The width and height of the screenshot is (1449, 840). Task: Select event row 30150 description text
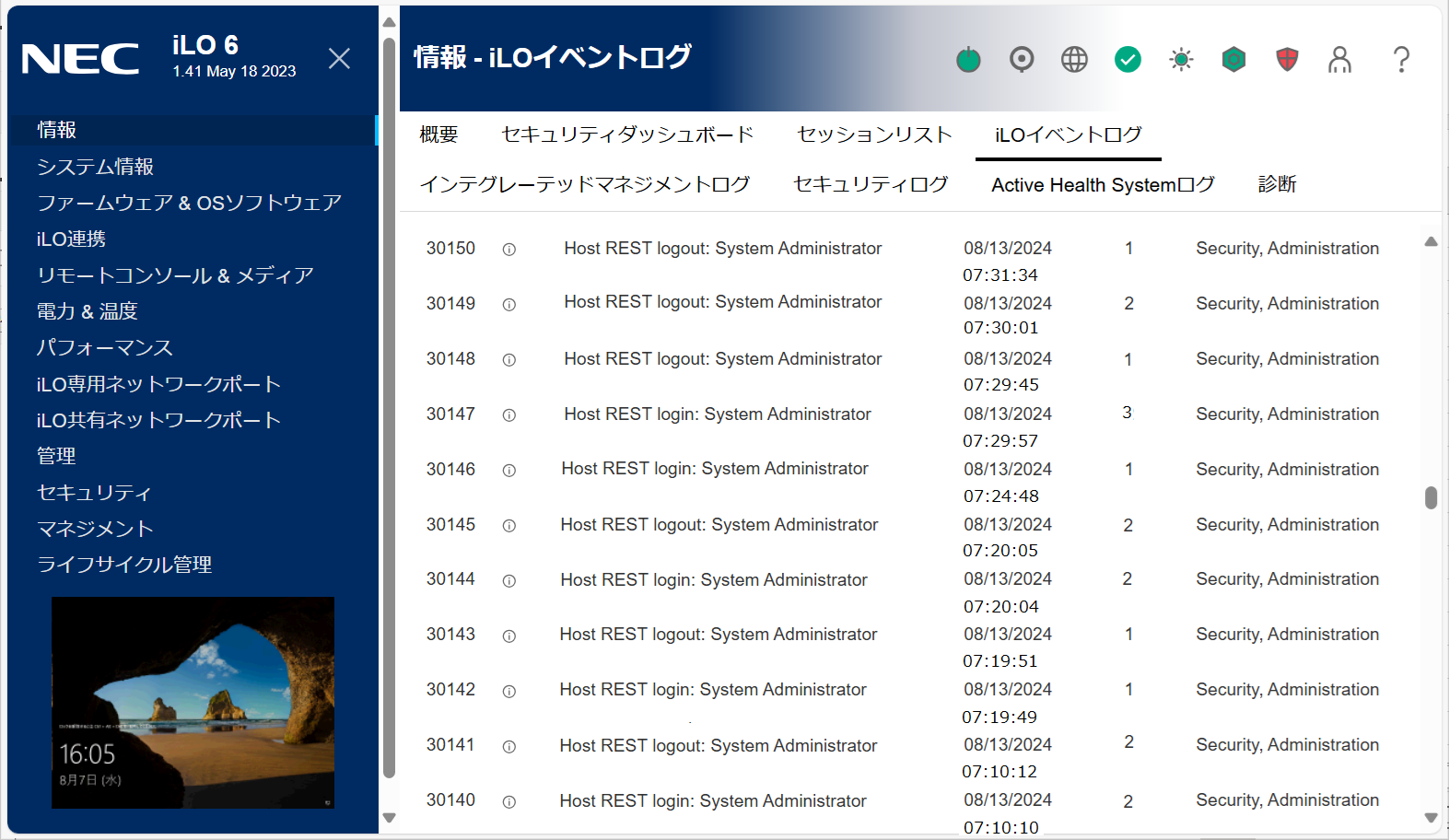click(723, 249)
